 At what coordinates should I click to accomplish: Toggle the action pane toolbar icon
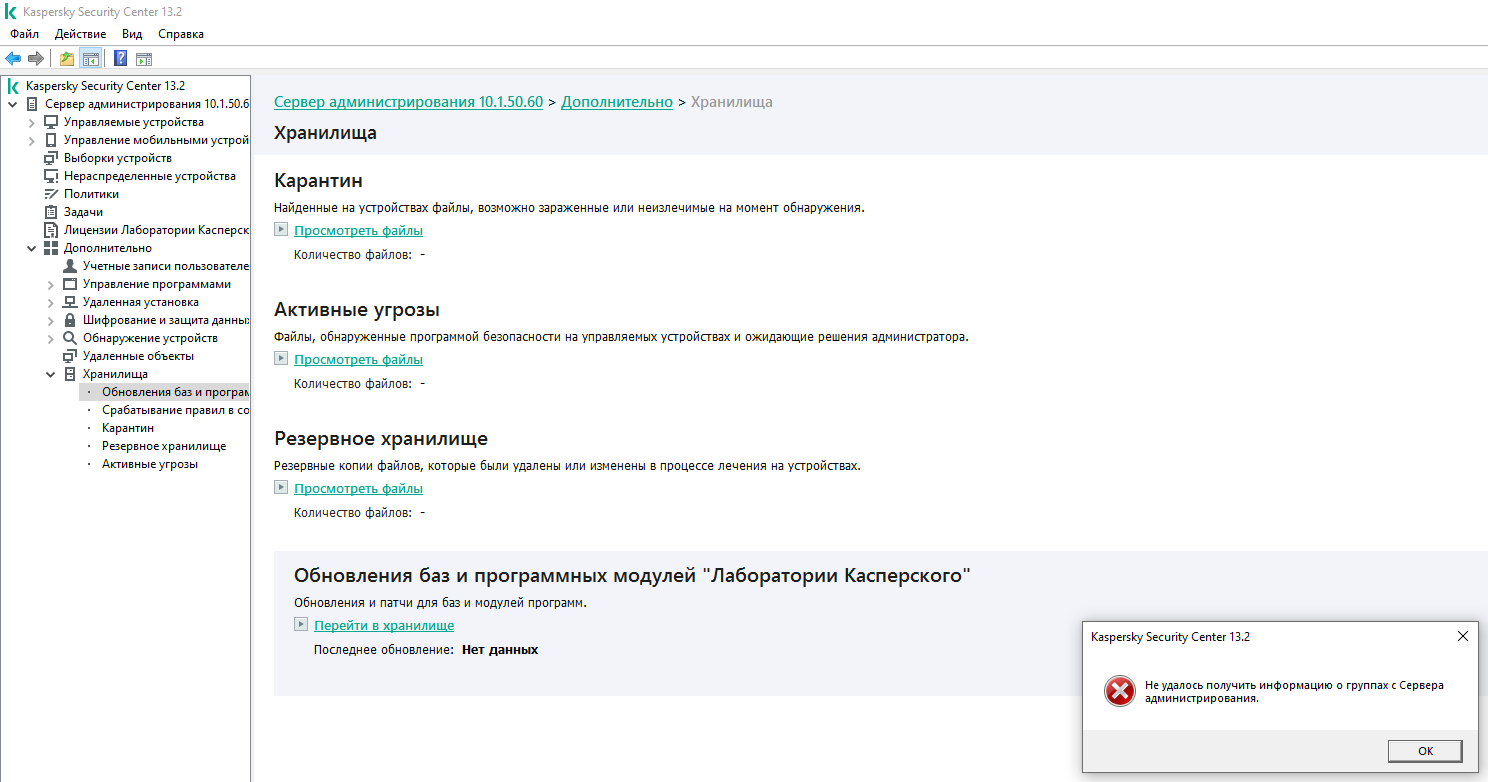[144, 58]
